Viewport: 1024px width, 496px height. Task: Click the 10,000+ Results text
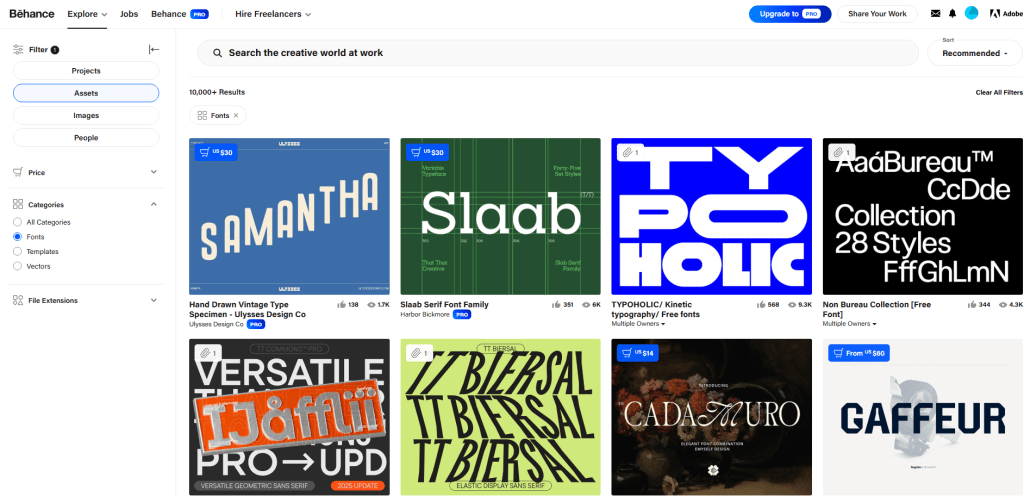coord(217,92)
